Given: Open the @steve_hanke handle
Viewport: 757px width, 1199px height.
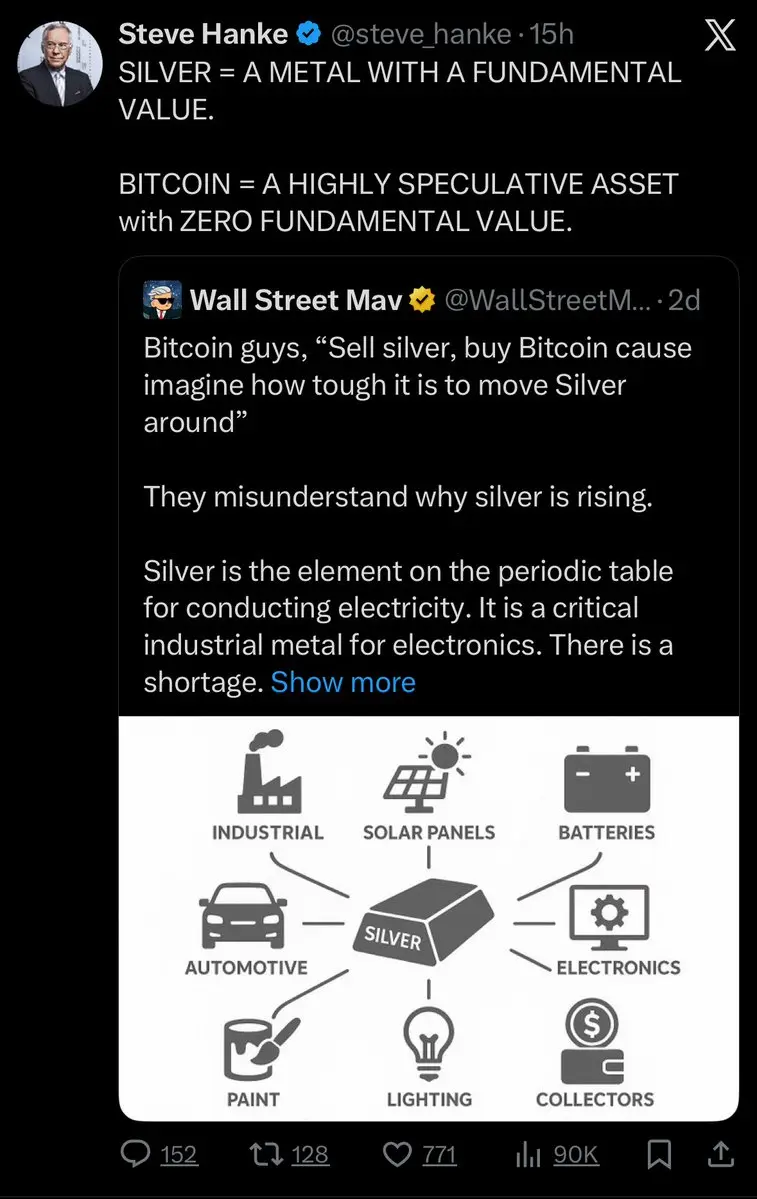Looking at the screenshot, I should click(x=420, y=35).
